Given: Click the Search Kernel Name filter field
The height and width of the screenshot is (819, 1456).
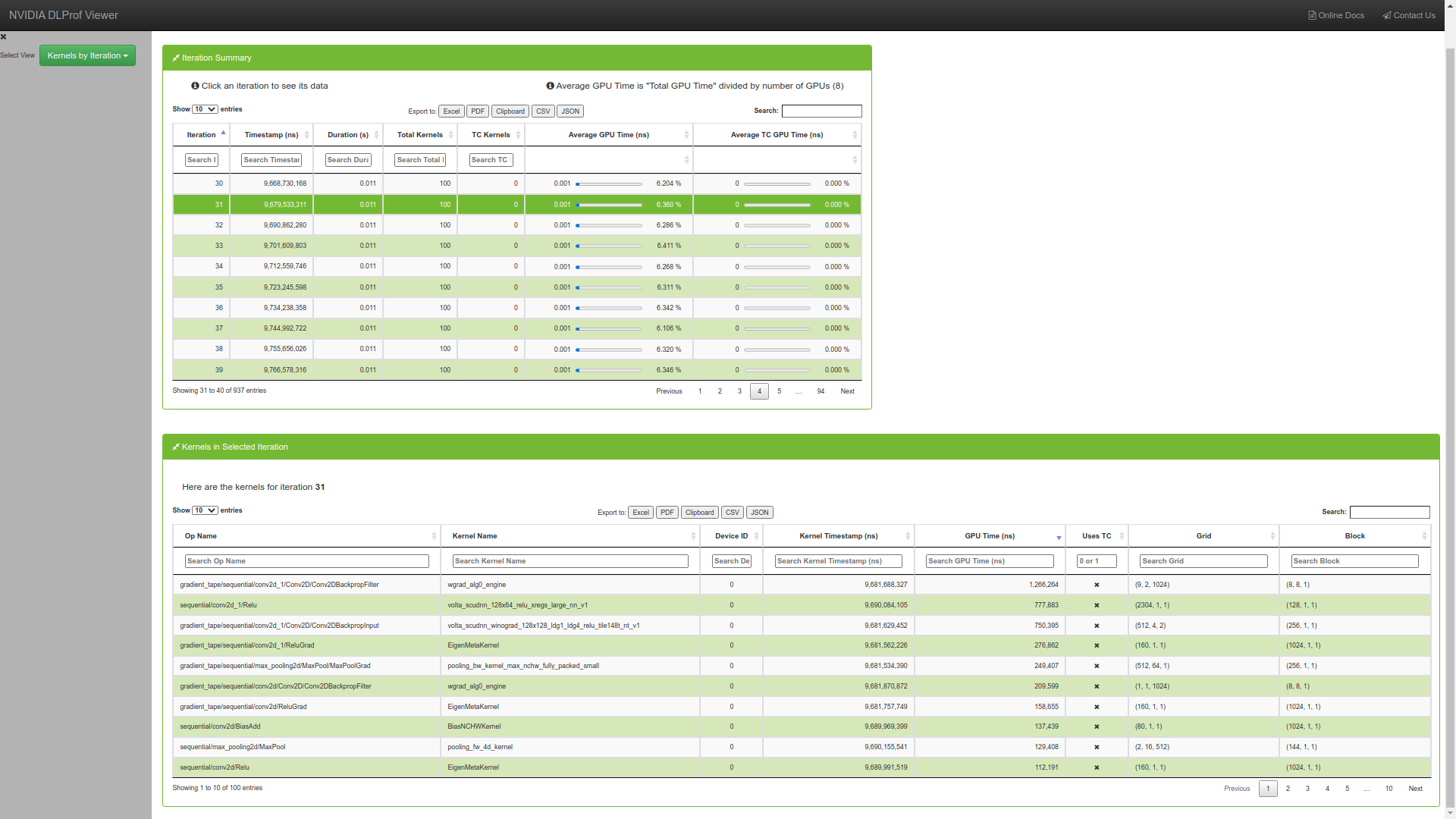Looking at the screenshot, I should click(570, 561).
